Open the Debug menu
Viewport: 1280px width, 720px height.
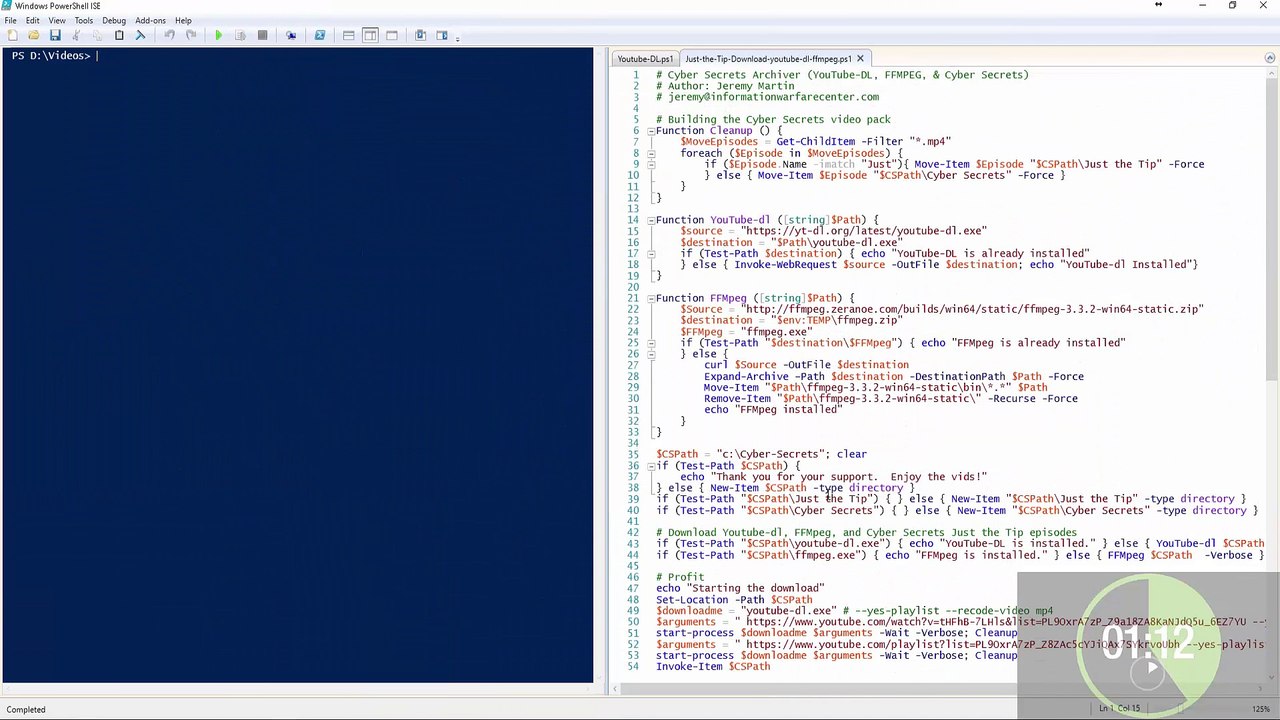tap(114, 20)
